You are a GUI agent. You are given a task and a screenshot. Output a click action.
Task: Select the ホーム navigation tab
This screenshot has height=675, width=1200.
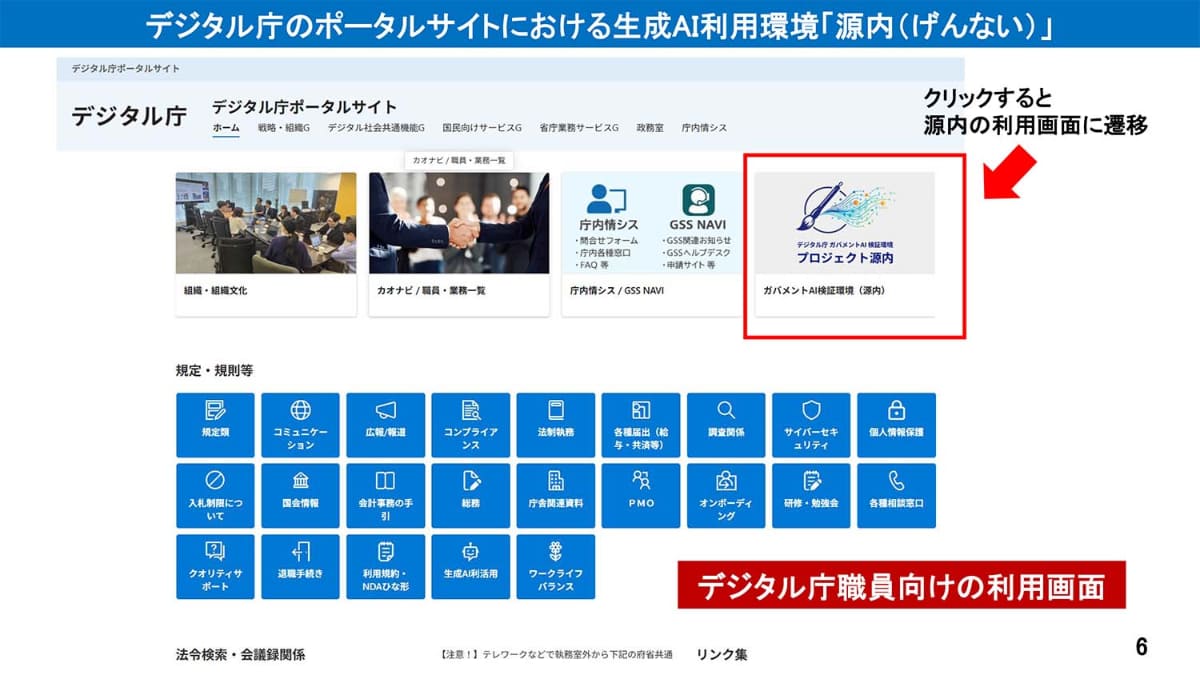tap(226, 128)
